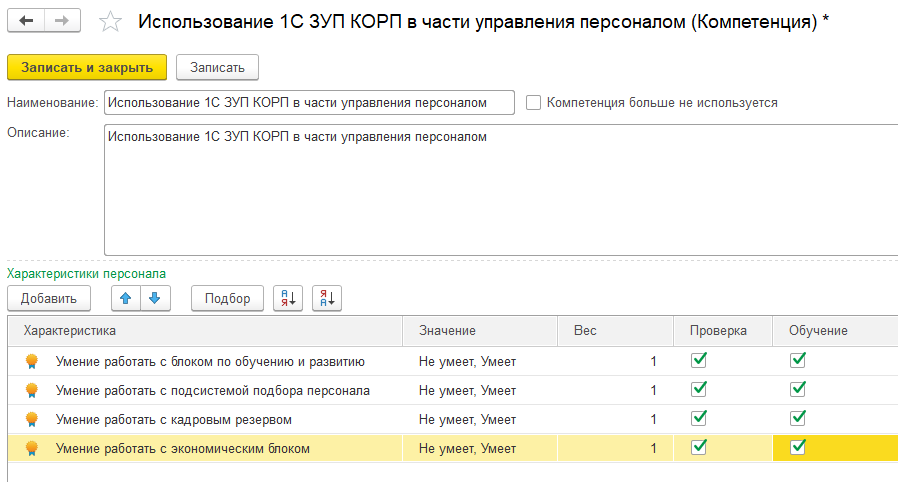
Task: Move selected row up with blue arrow
Action: 126,298
